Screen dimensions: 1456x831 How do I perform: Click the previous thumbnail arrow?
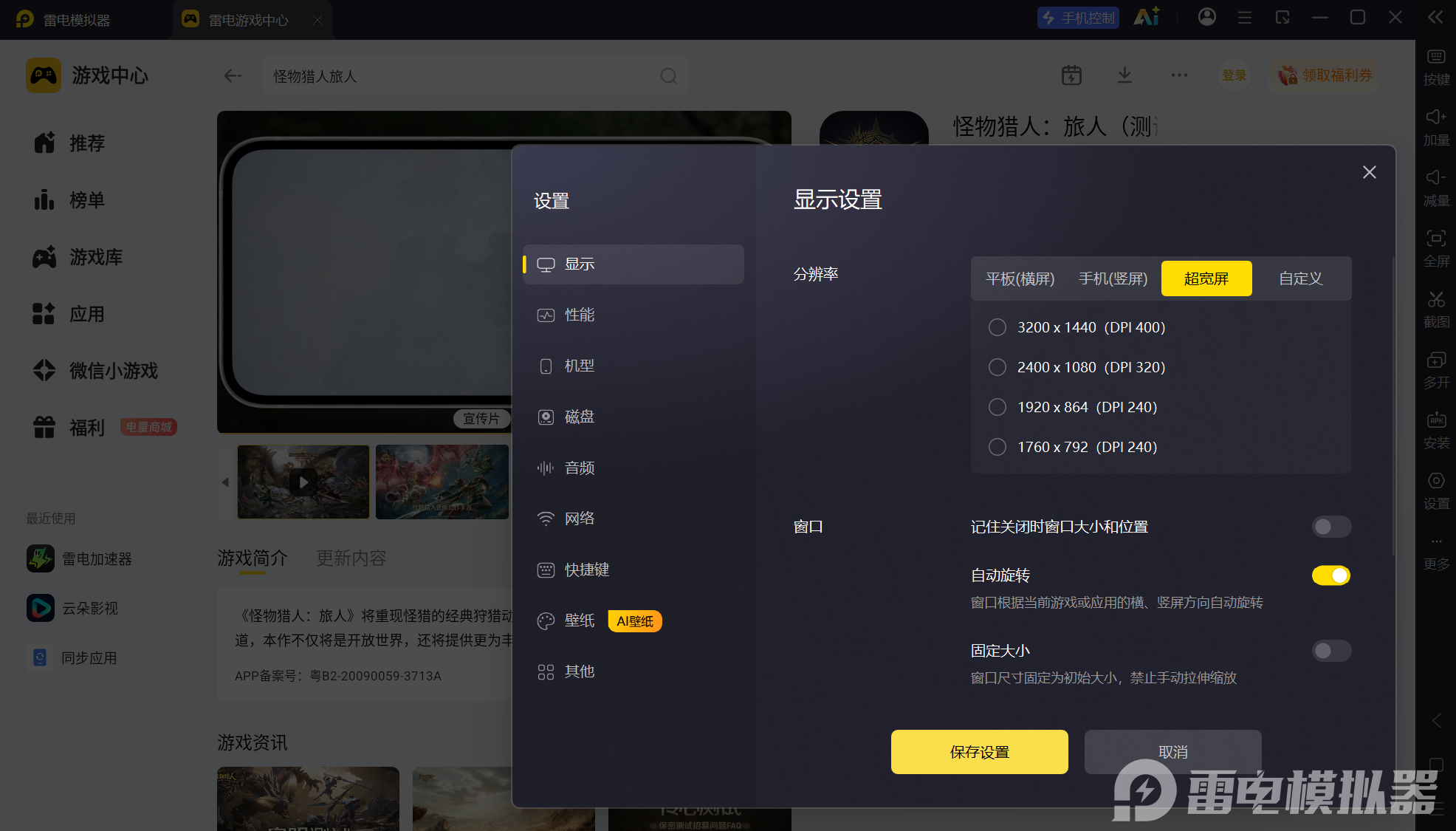[225, 482]
